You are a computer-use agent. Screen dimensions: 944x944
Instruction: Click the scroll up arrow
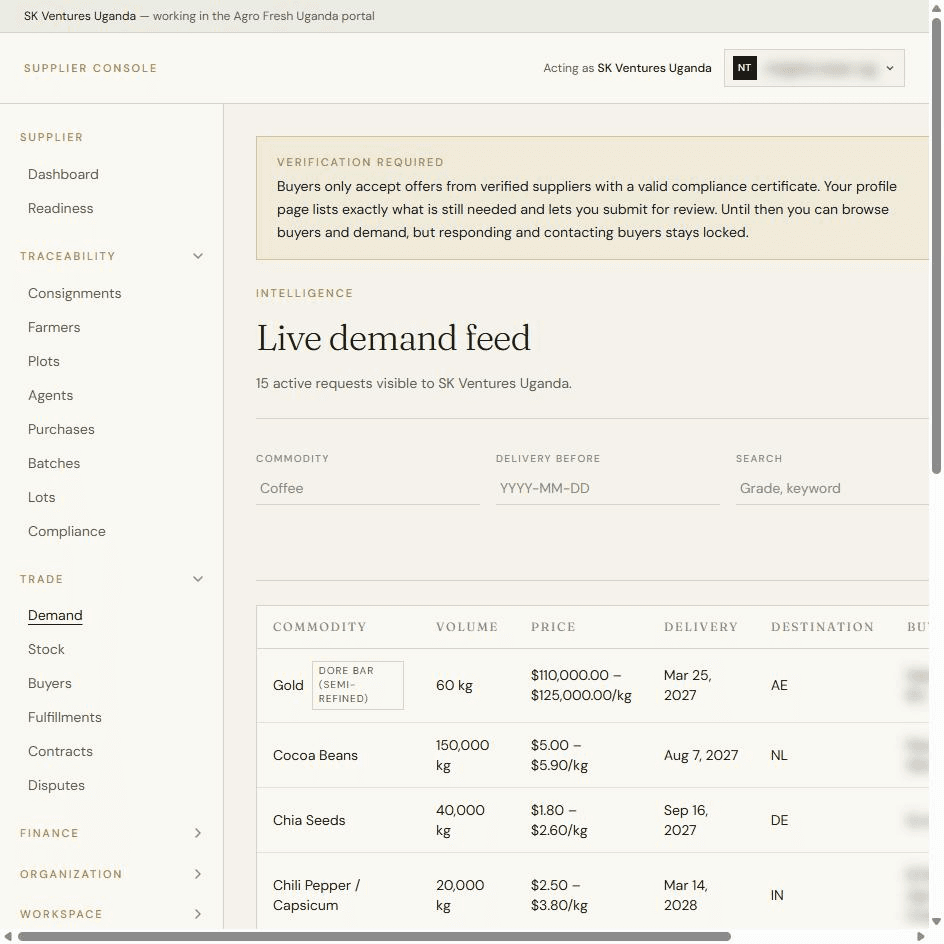(x=936, y=7)
